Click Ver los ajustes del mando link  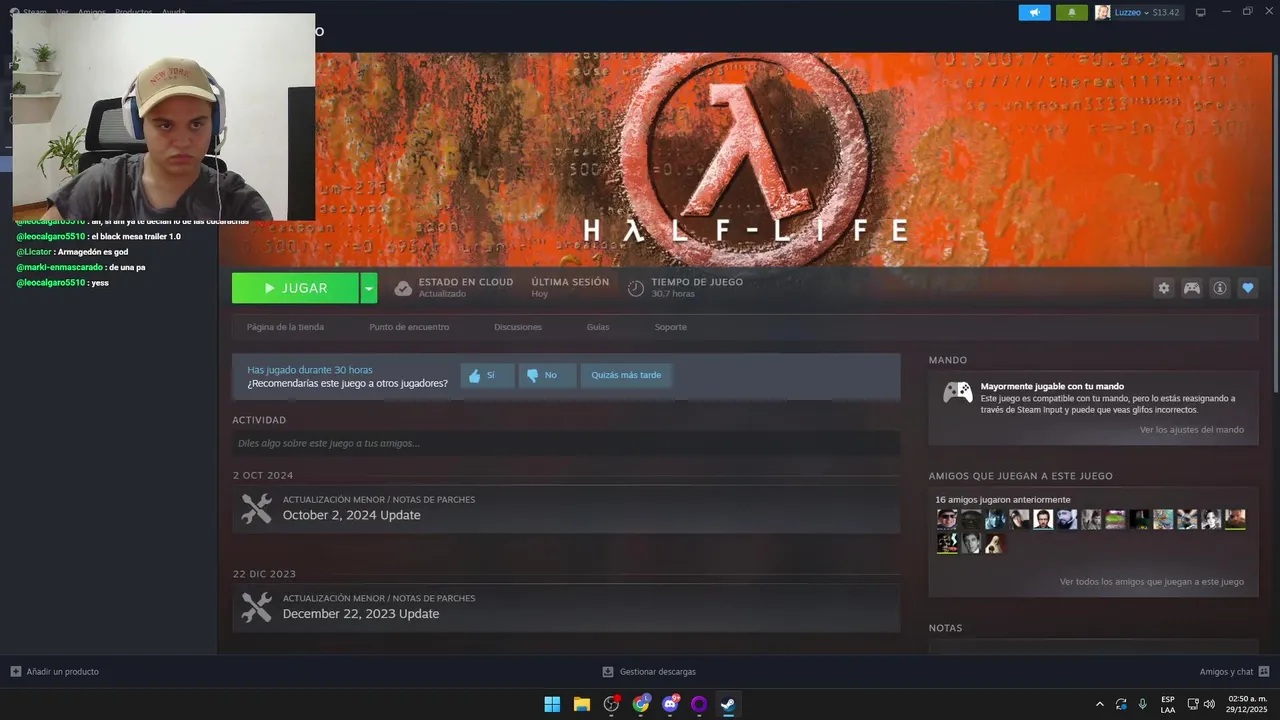[1192, 430]
